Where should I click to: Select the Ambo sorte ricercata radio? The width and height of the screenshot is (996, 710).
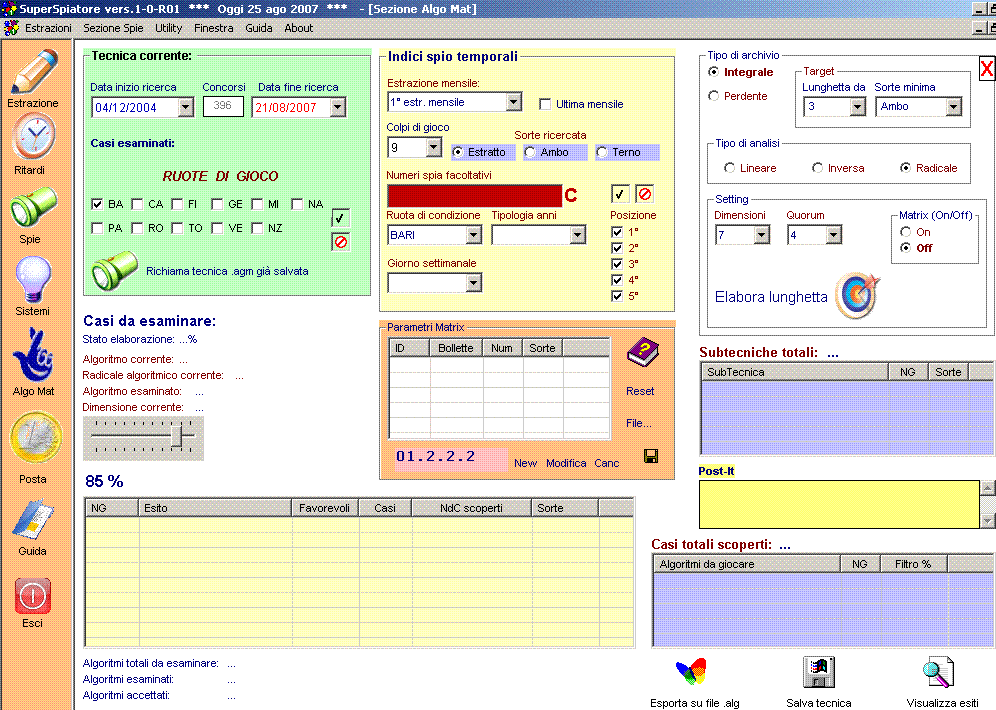click(x=530, y=152)
